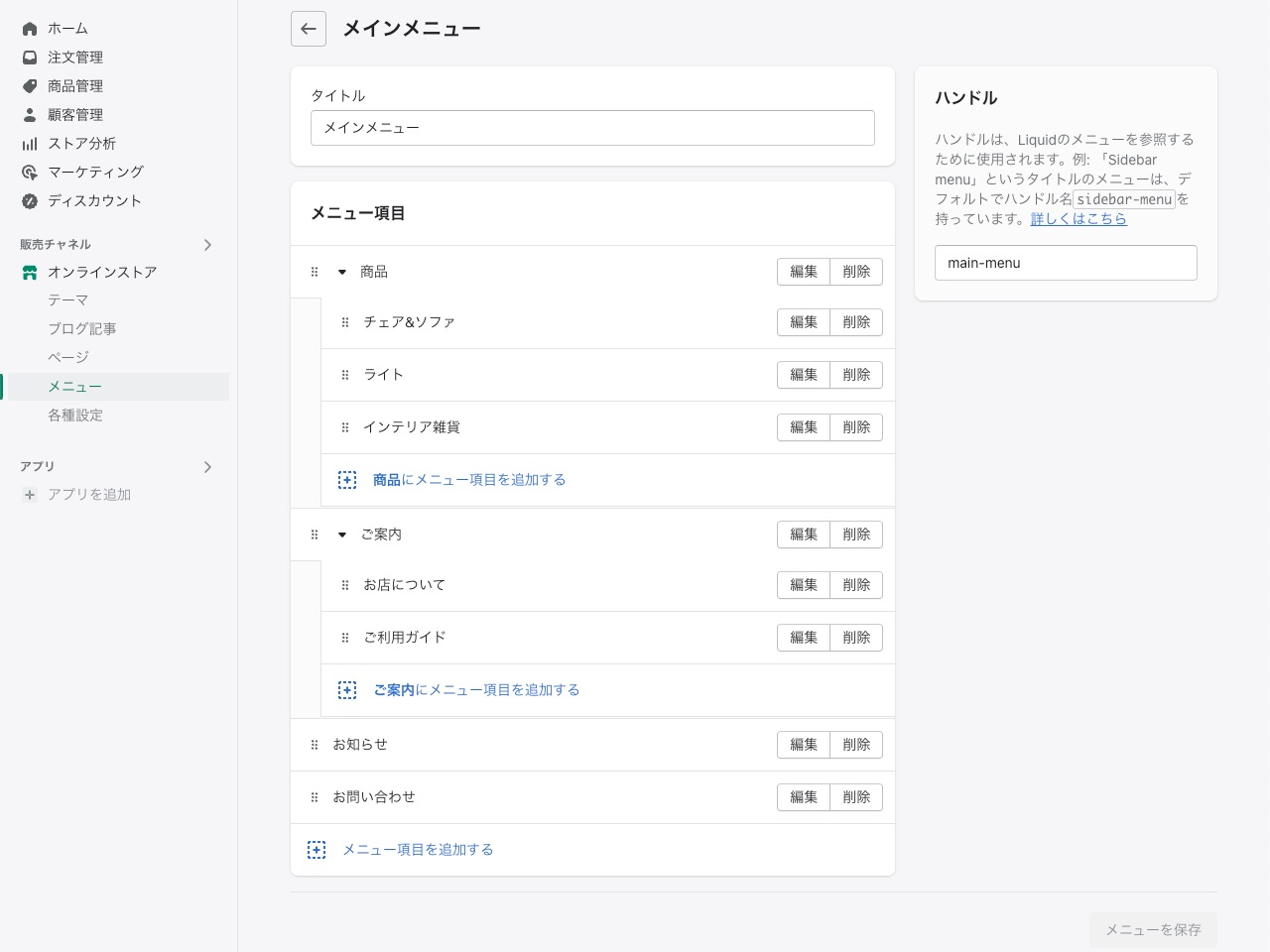Click drag handle for お店について item
This screenshot has width=1270, height=952.
coord(345,585)
